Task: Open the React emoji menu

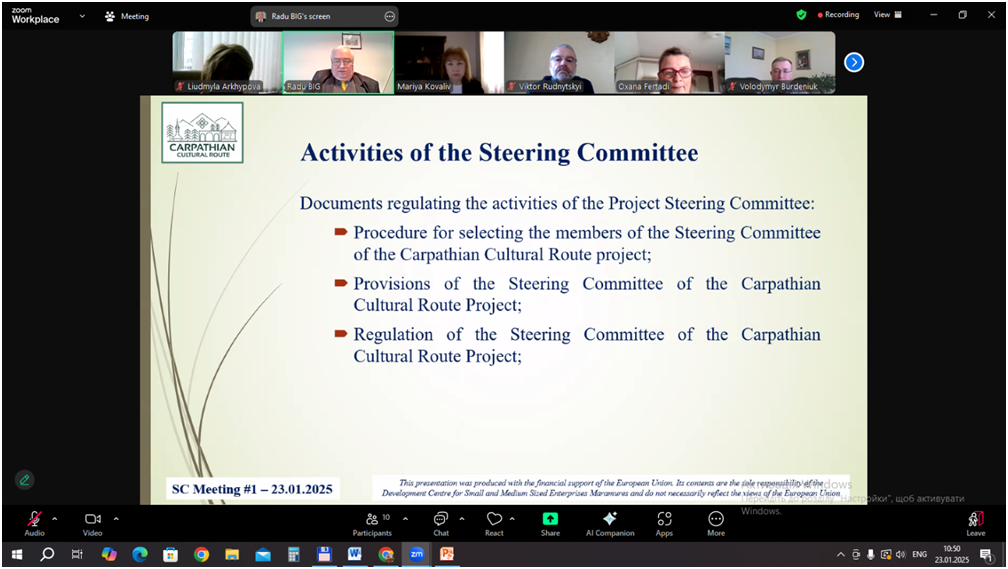Action: pyautogui.click(x=494, y=522)
